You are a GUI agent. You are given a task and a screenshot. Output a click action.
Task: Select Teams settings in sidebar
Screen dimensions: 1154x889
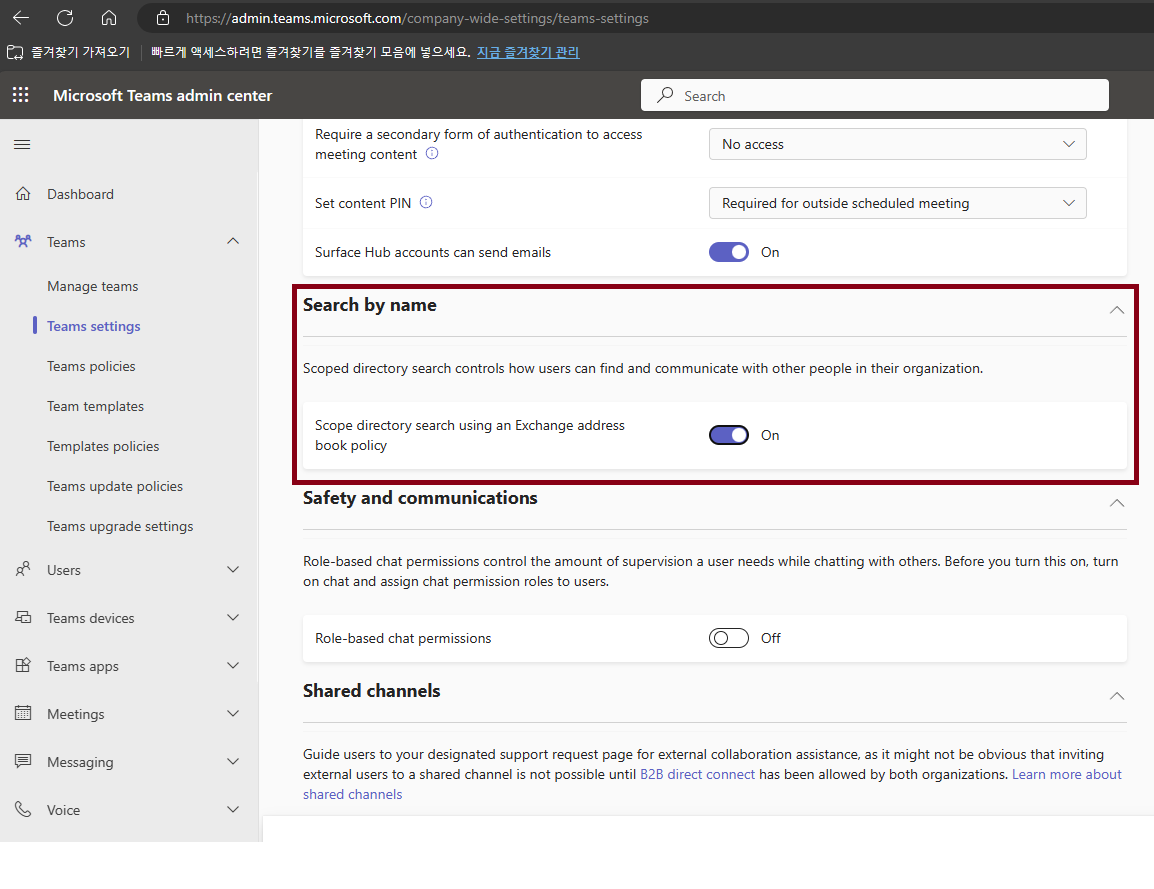[93, 326]
